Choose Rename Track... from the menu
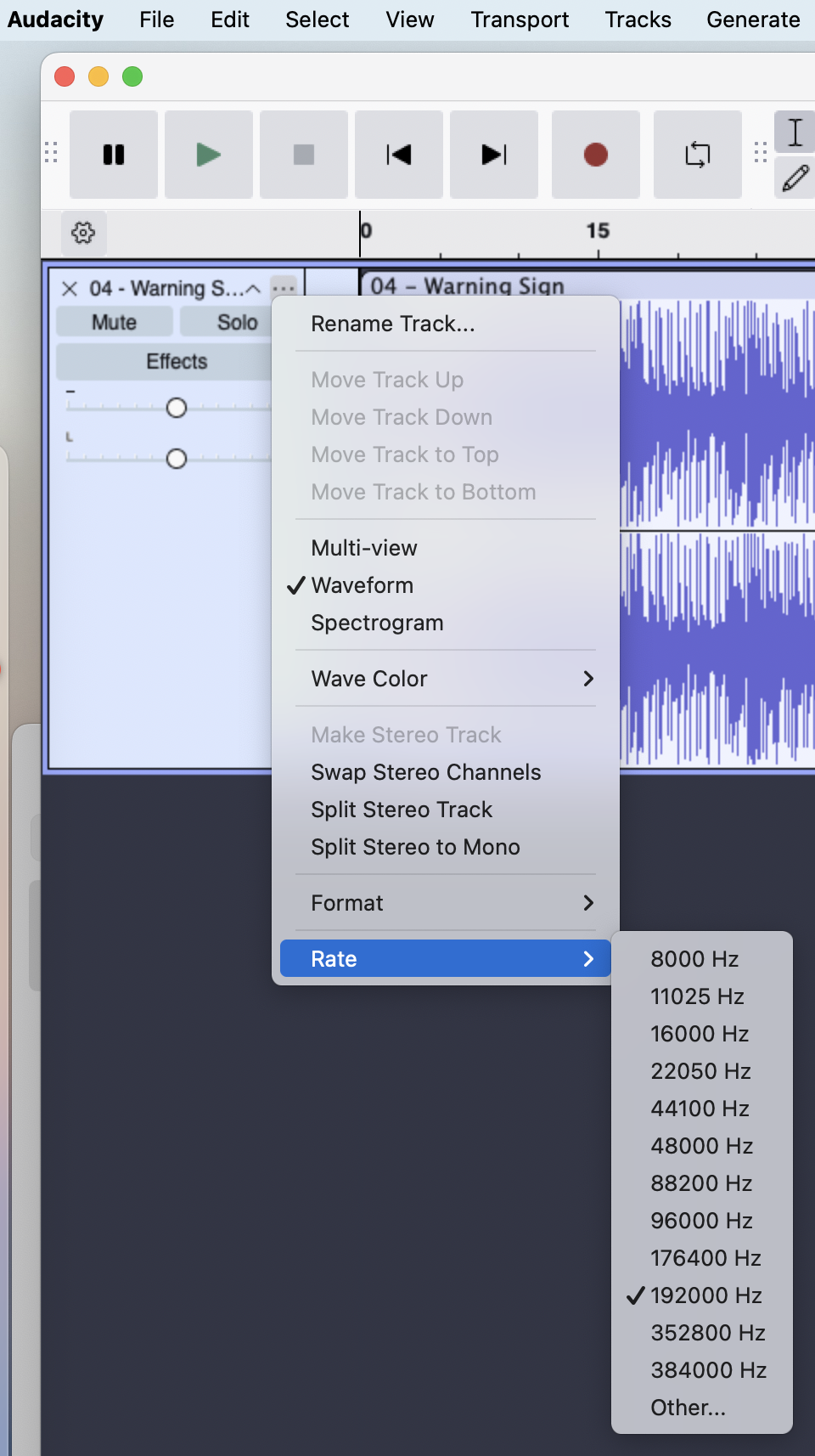 [x=446, y=324]
